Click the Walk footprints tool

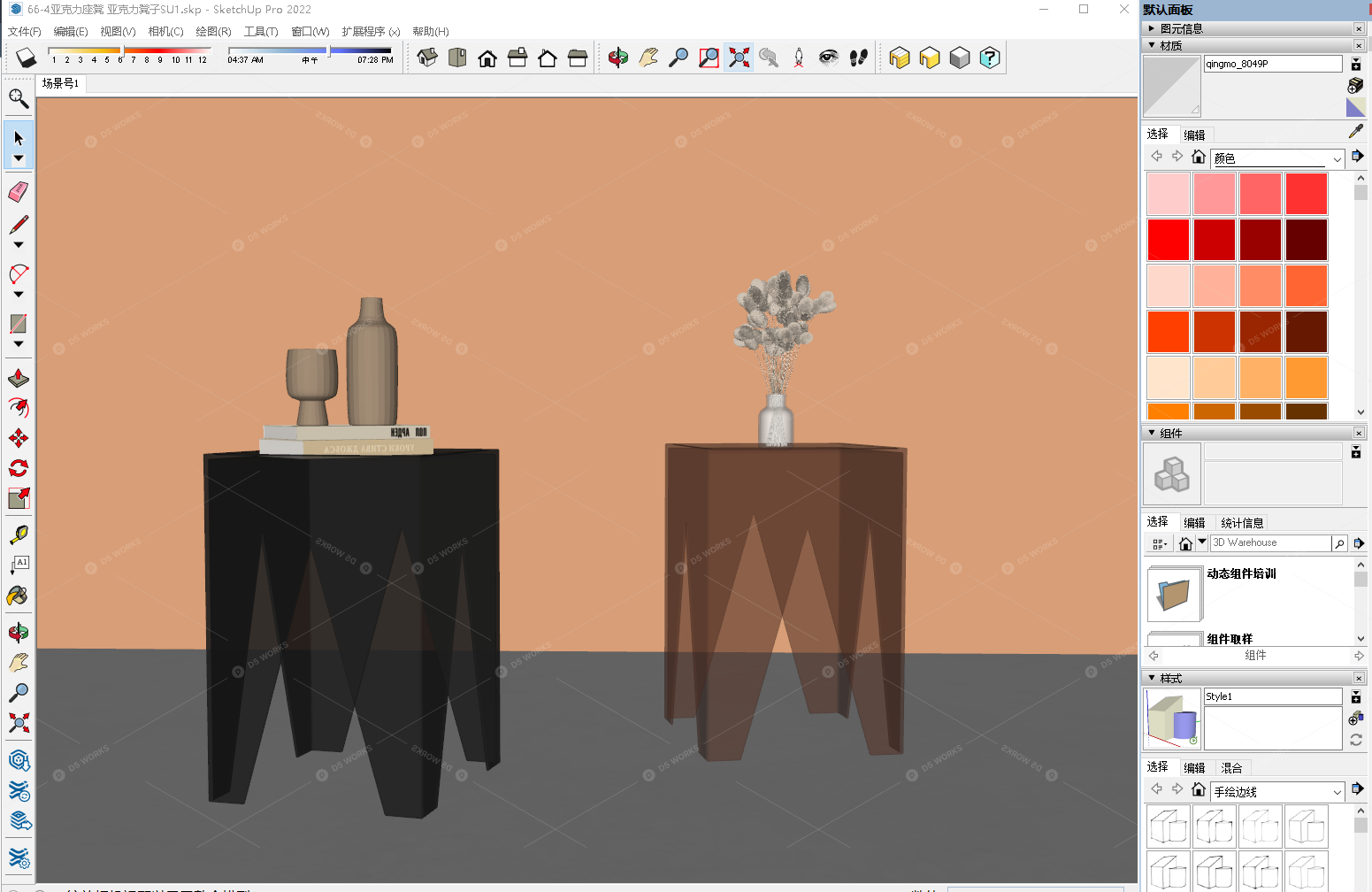[x=859, y=58]
